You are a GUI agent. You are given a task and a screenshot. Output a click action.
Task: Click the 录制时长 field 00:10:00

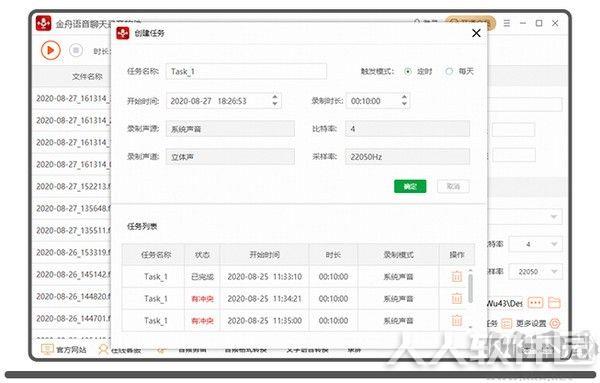point(378,101)
